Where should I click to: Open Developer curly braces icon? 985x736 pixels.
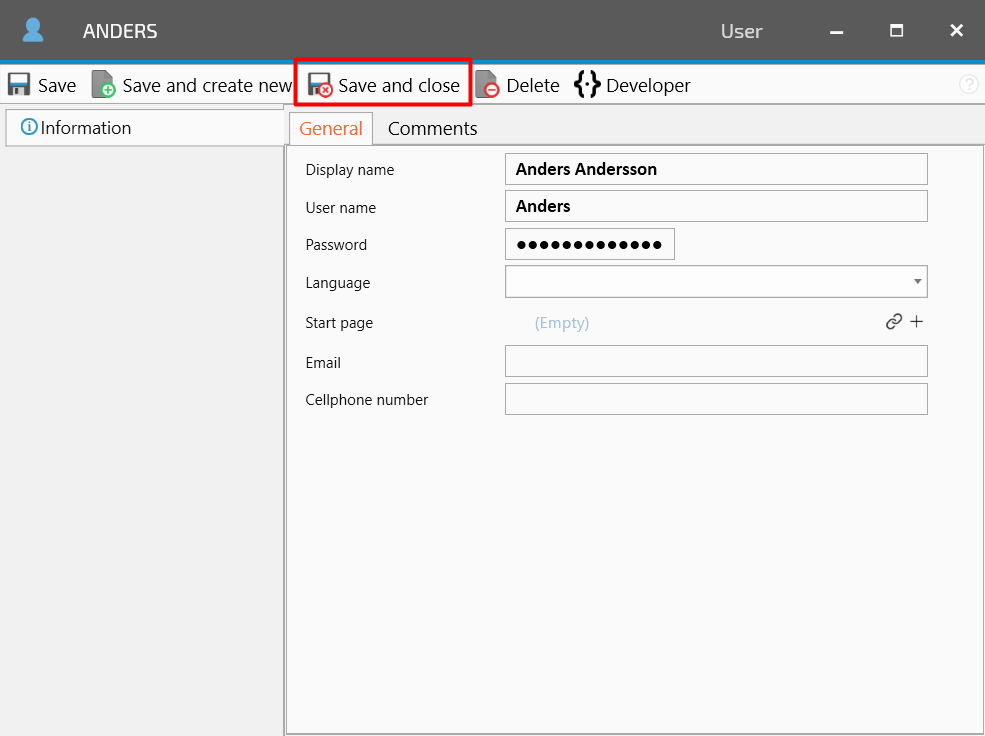coord(587,85)
